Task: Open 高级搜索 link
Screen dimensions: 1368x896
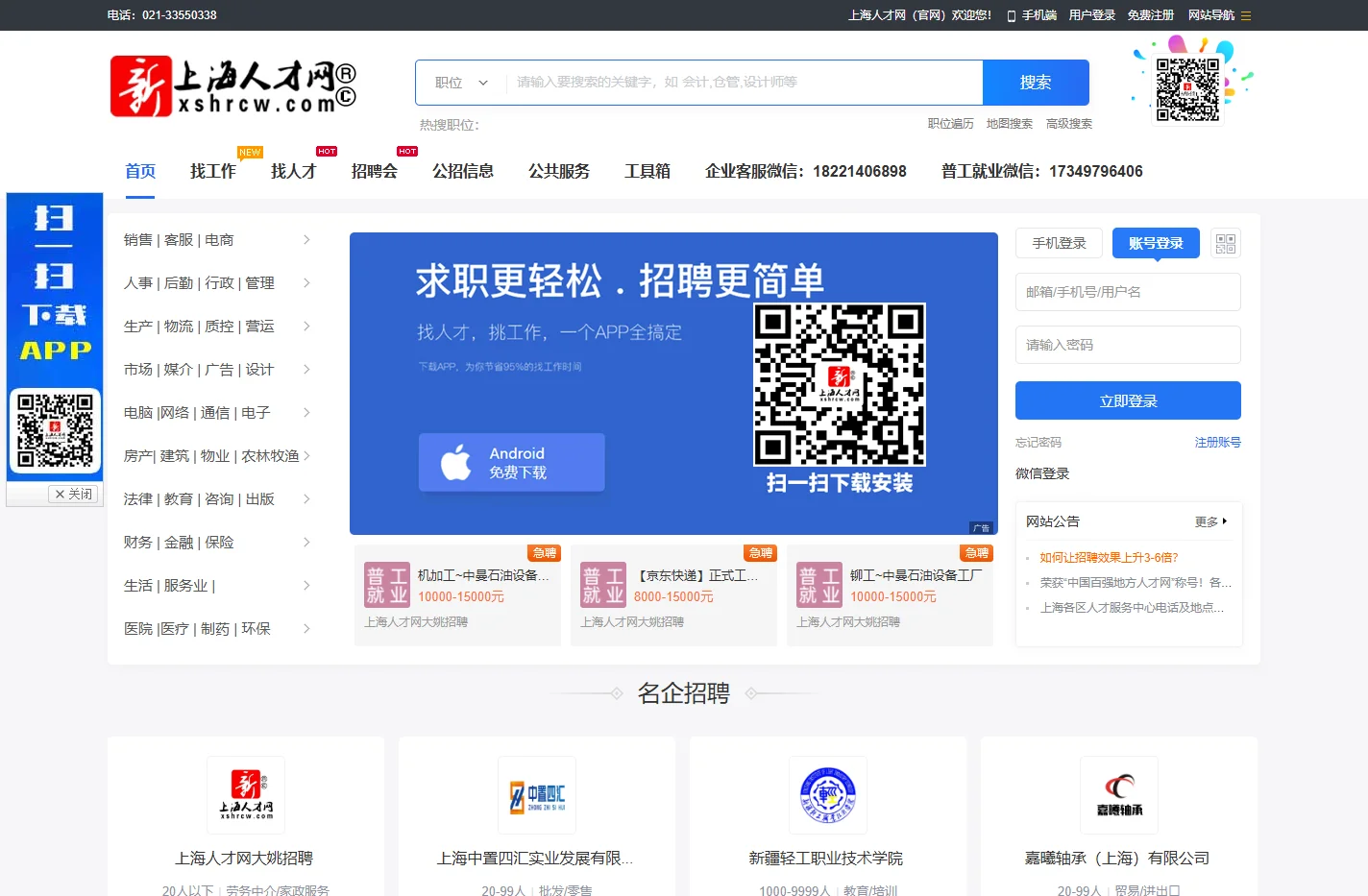Action: (x=1069, y=124)
